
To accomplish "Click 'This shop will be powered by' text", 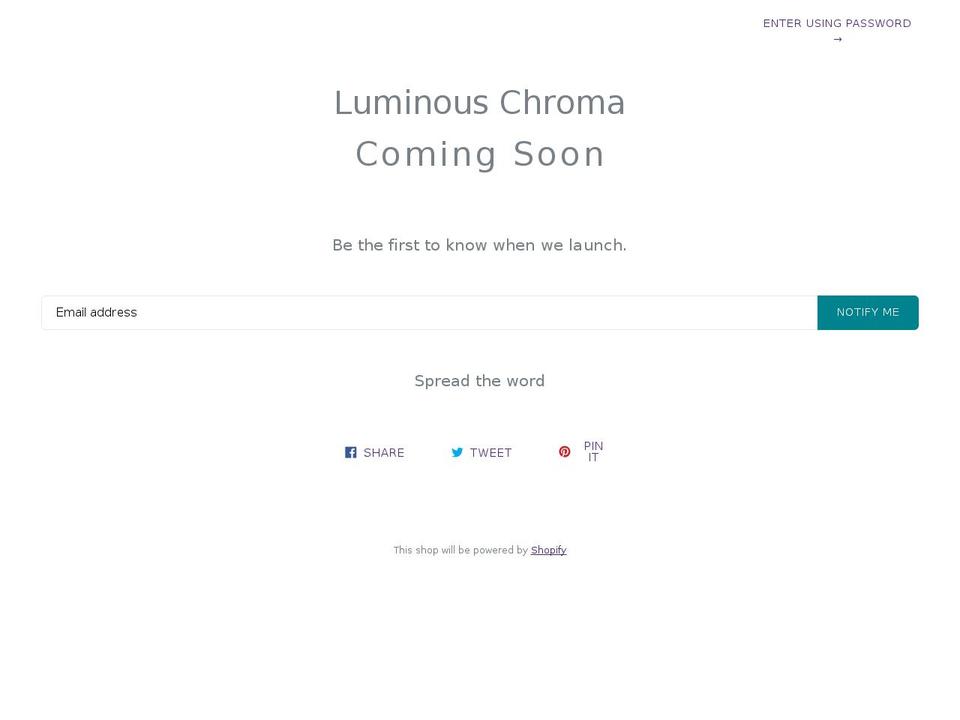I will 460,550.
